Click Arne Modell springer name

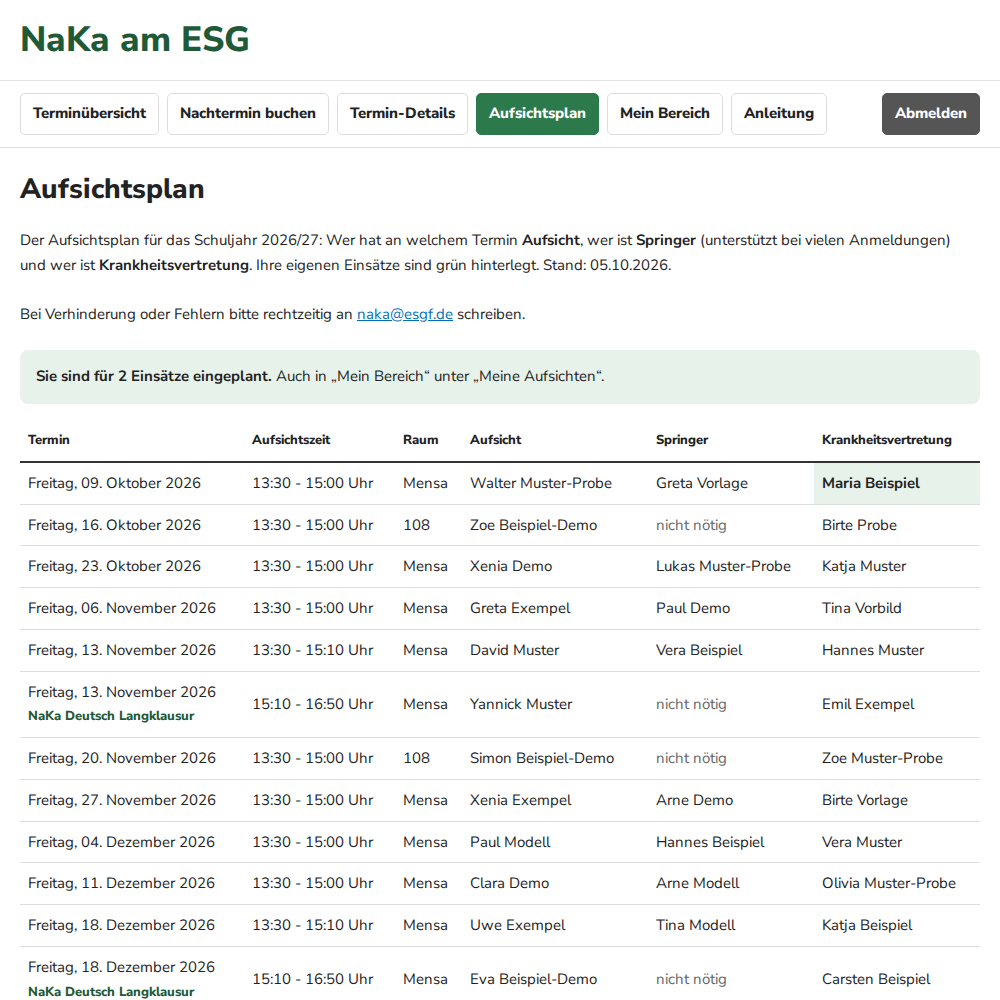pos(698,883)
